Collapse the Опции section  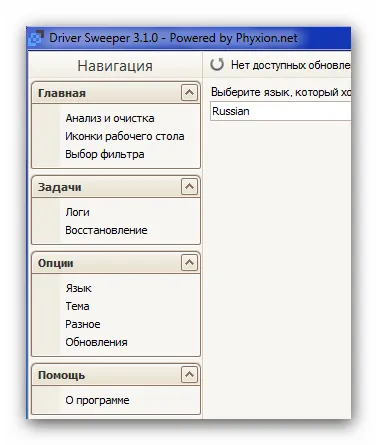pos(189,262)
